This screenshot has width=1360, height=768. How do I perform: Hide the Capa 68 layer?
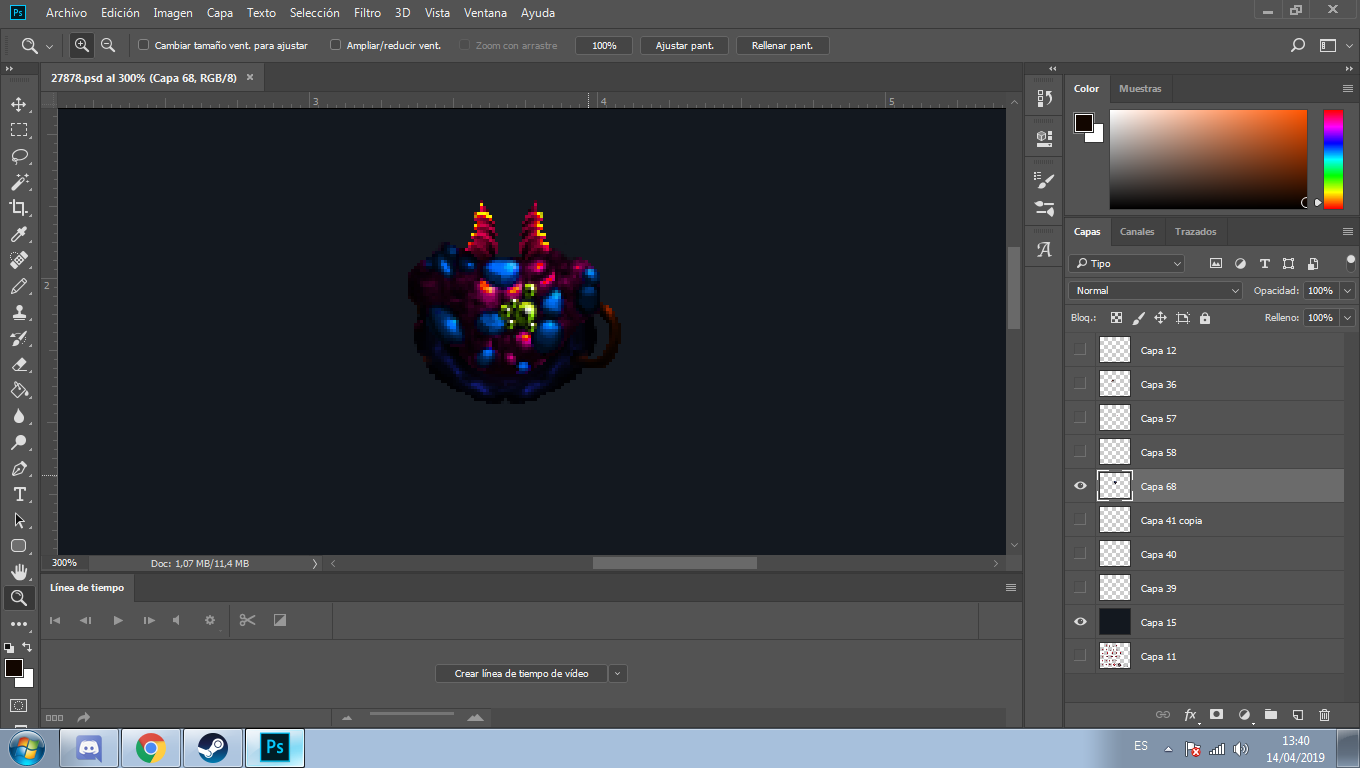click(x=1080, y=486)
